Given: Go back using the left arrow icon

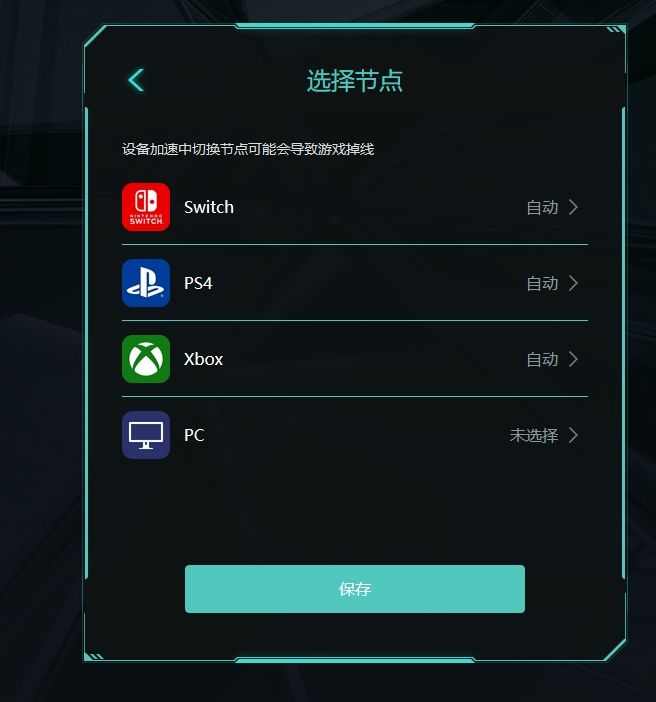Looking at the screenshot, I should 136,80.
